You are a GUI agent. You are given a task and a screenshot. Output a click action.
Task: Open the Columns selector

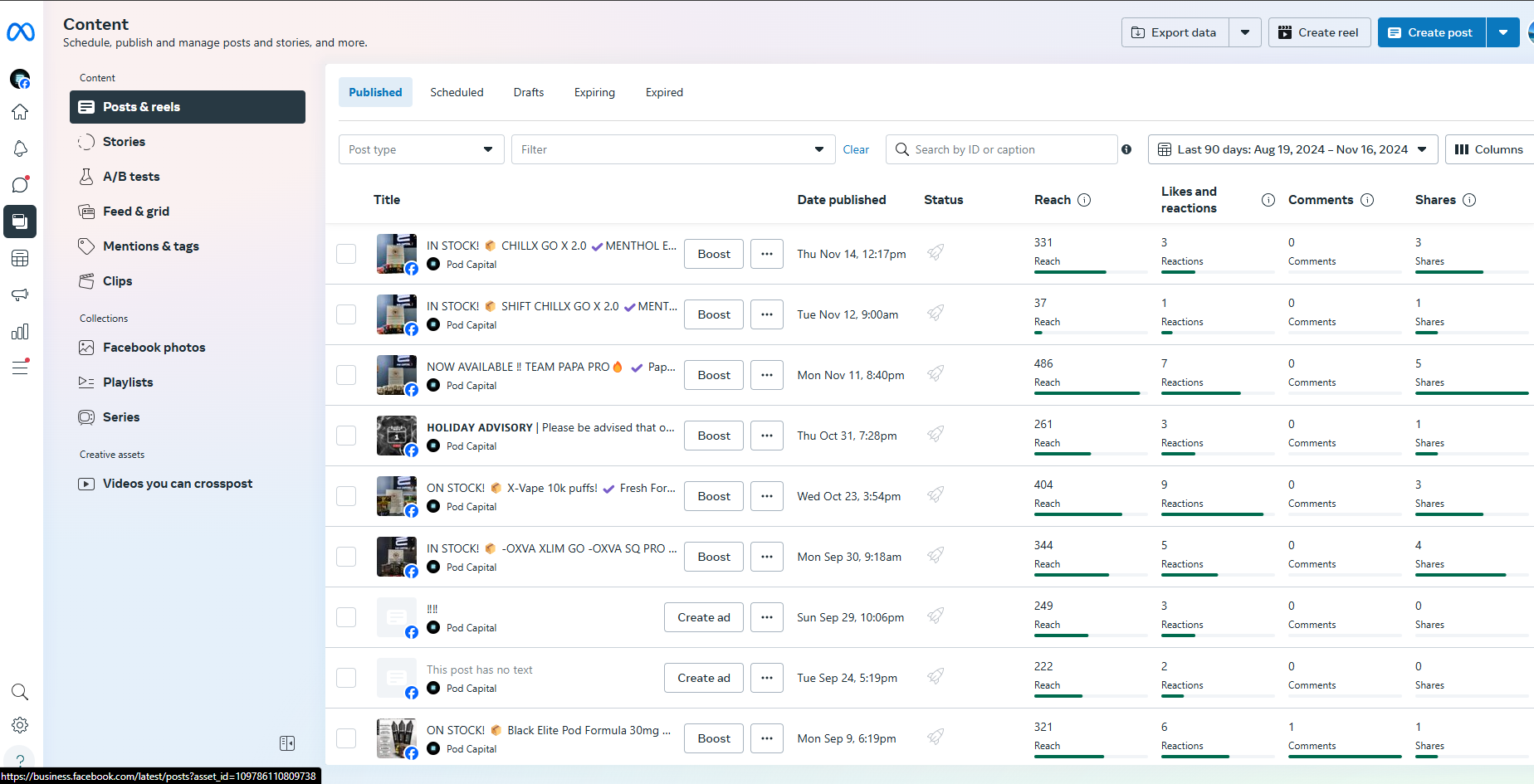[x=1490, y=149]
